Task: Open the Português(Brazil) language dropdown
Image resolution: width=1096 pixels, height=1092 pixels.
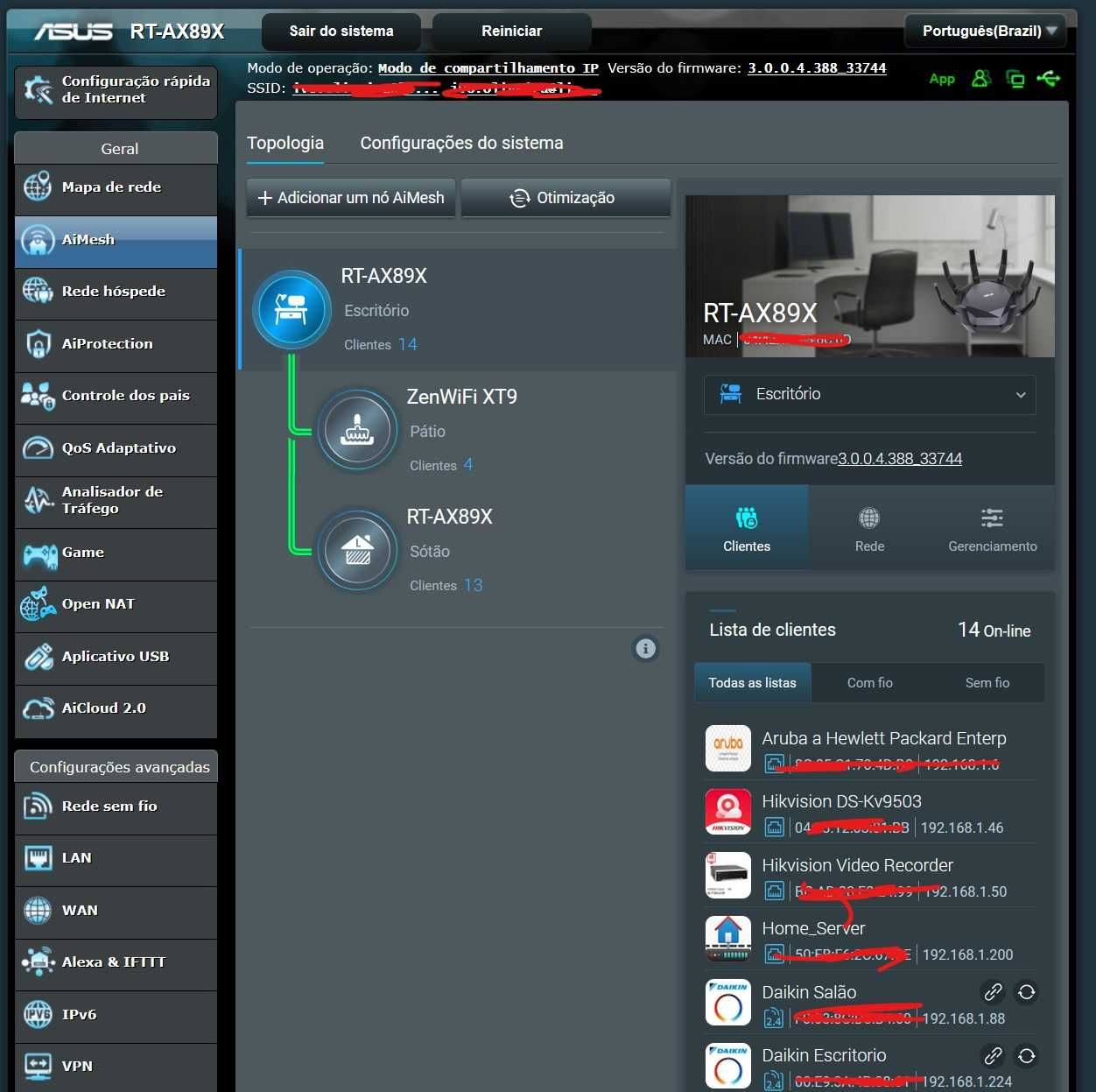Action: tap(986, 32)
